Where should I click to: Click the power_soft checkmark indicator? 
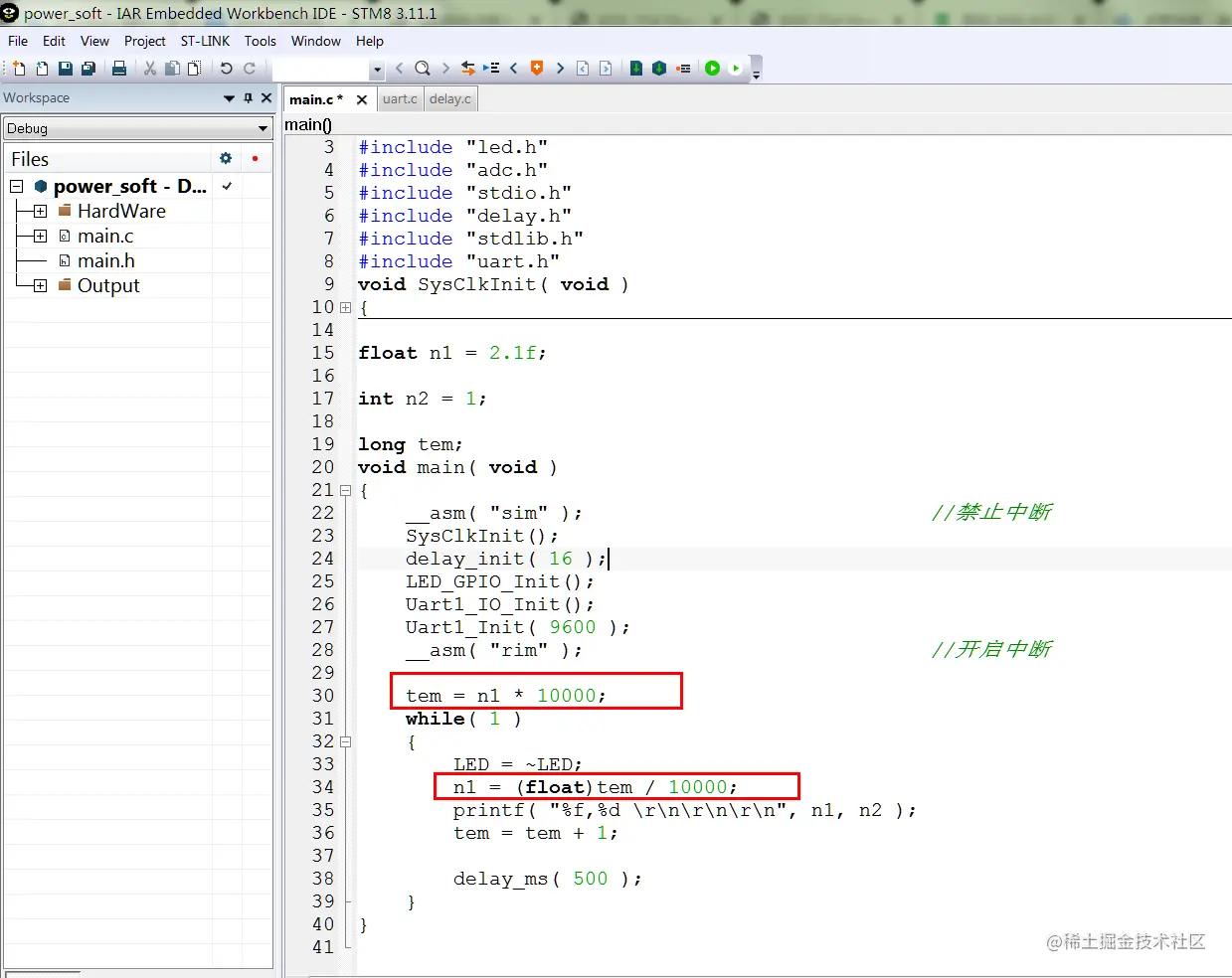(227, 186)
